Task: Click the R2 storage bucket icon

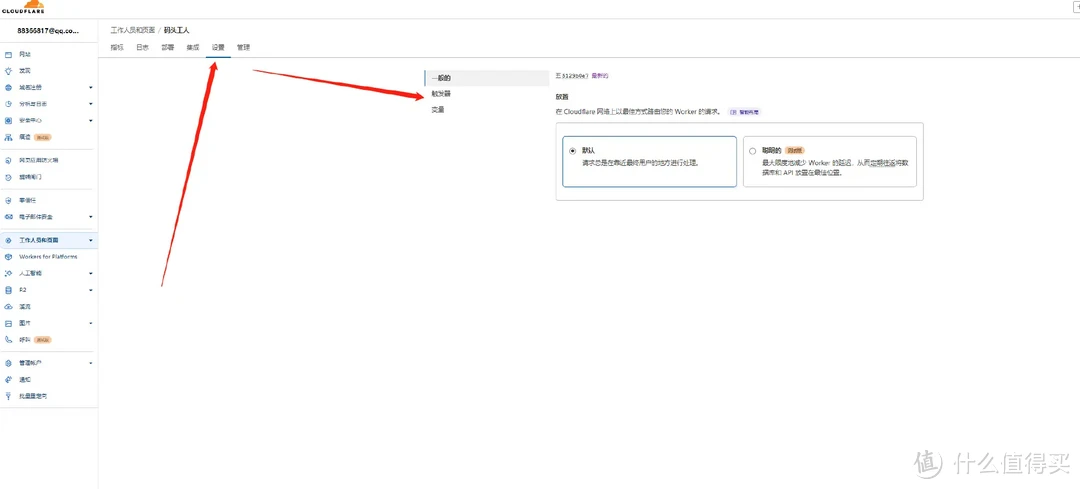Action: coord(9,290)
